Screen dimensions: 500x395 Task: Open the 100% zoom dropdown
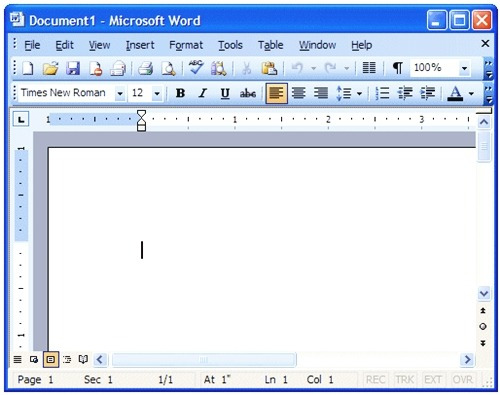(x=464, y=69)
